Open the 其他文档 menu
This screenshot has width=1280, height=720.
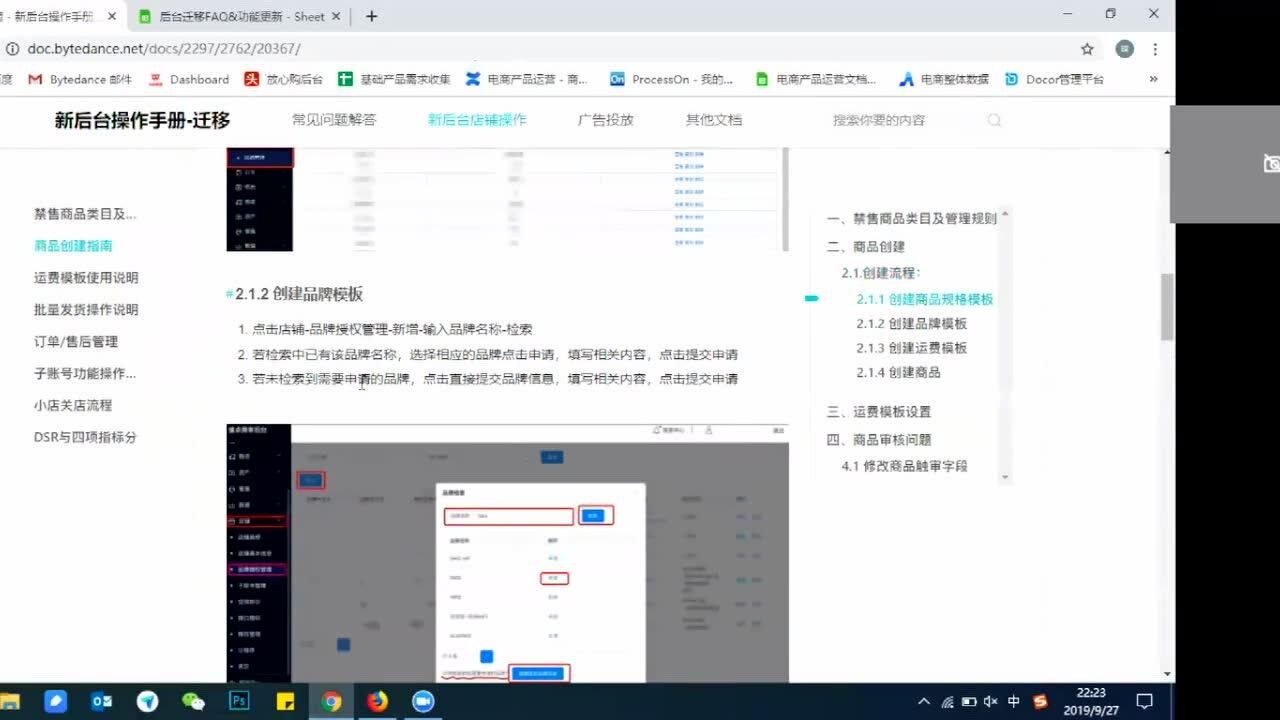pos(713,120)
